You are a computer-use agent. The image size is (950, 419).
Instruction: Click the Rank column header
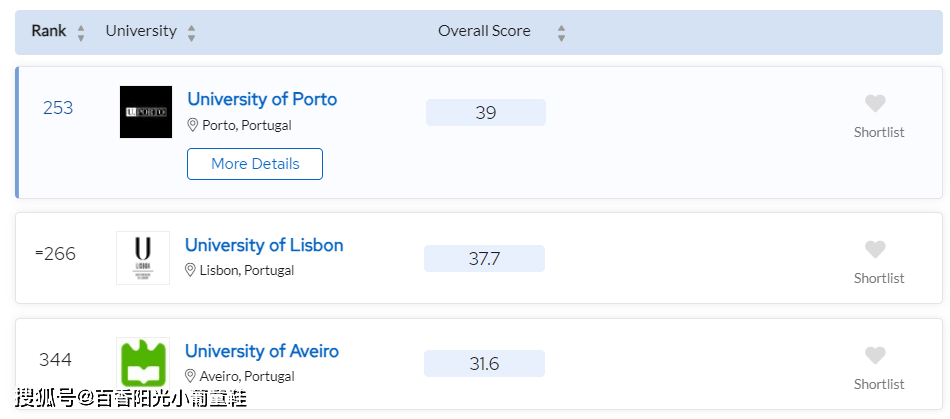(48, 31)
